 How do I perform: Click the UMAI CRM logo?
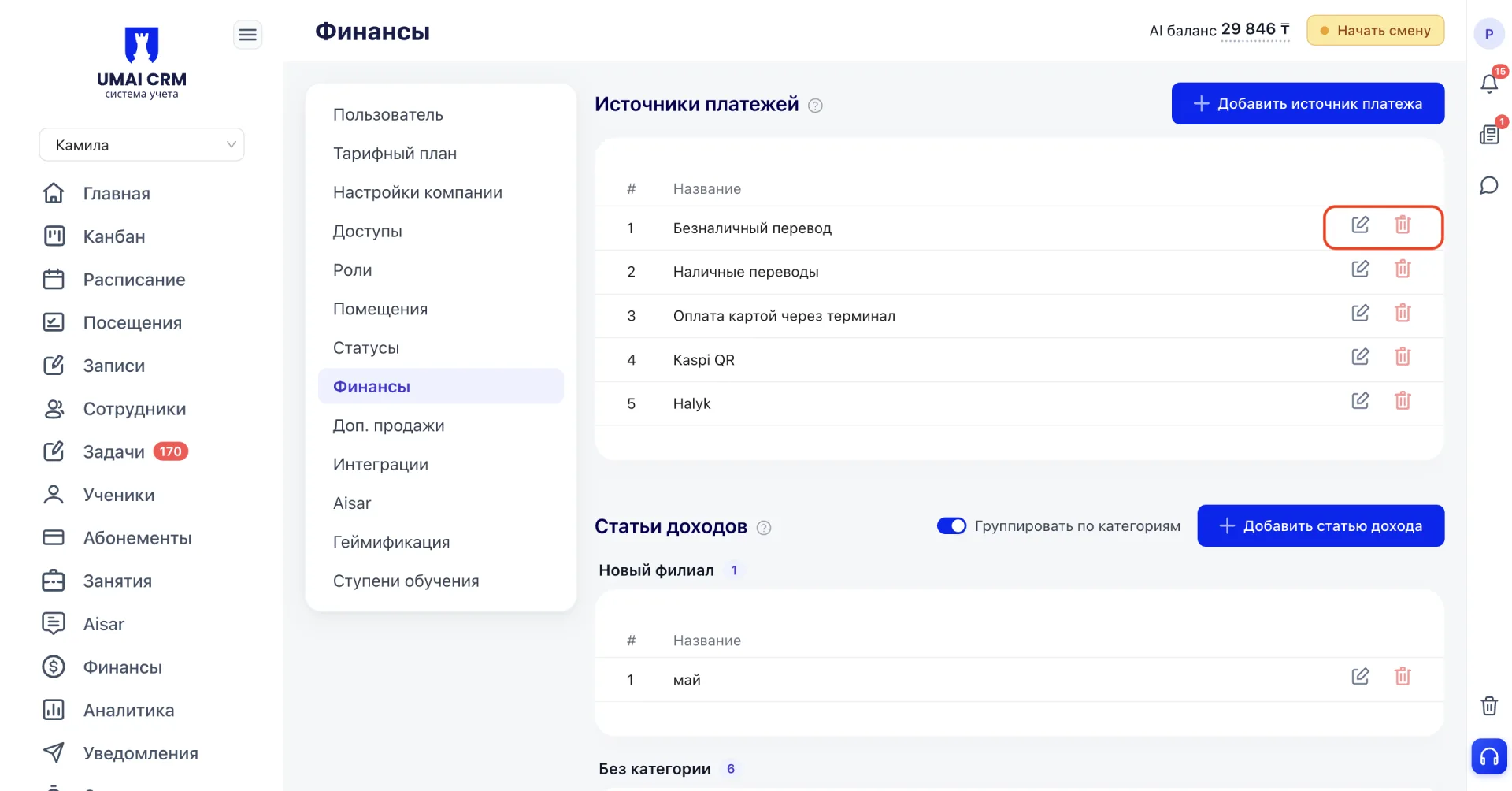(142, 63)
